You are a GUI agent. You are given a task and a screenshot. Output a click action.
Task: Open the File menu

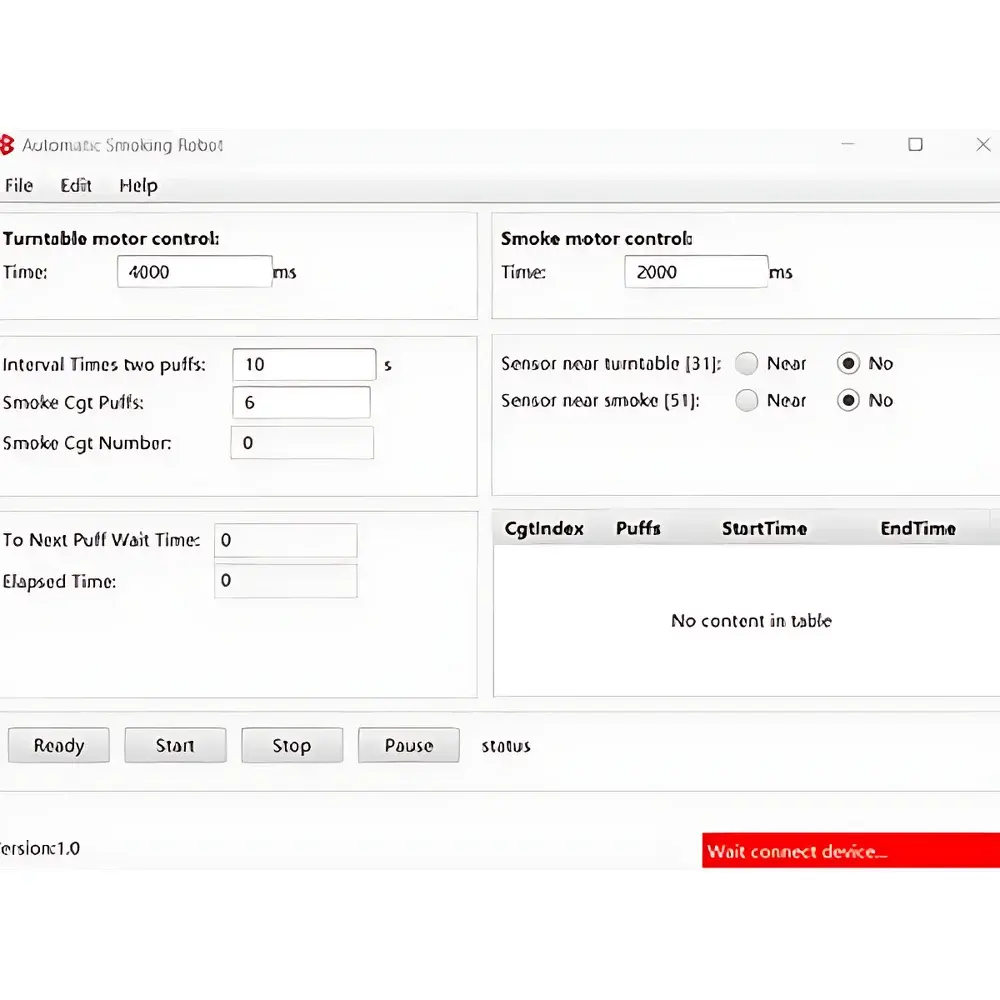19,185
